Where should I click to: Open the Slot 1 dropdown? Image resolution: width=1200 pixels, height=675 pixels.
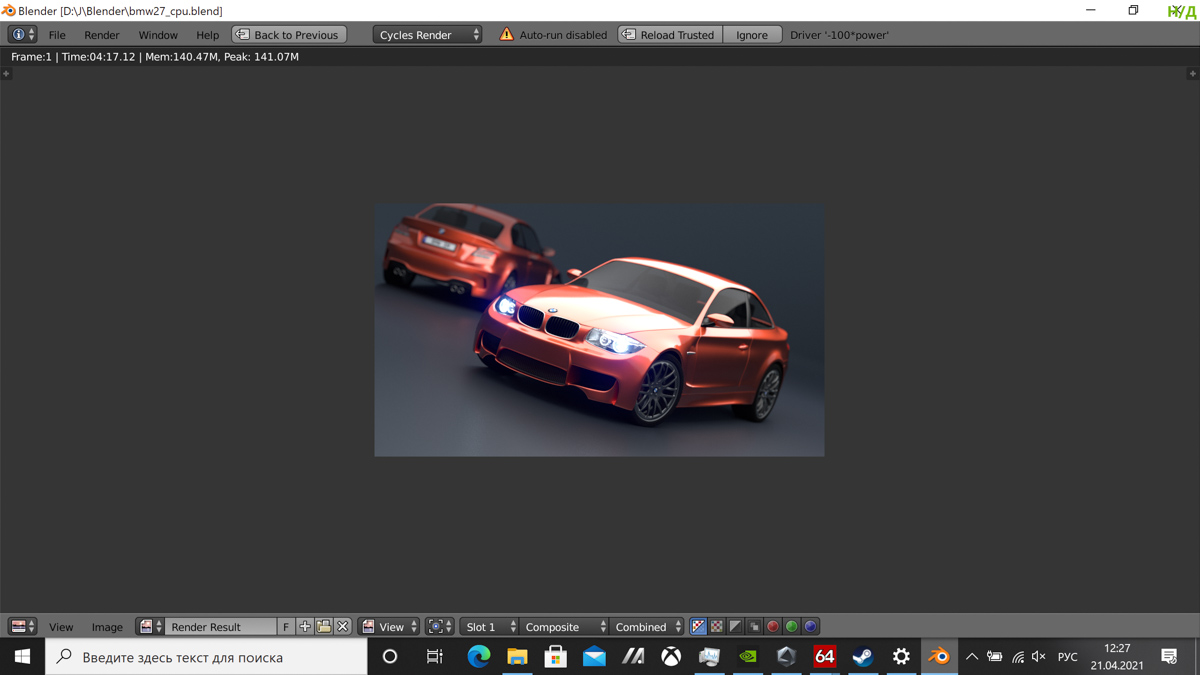[x=489, y=626]
